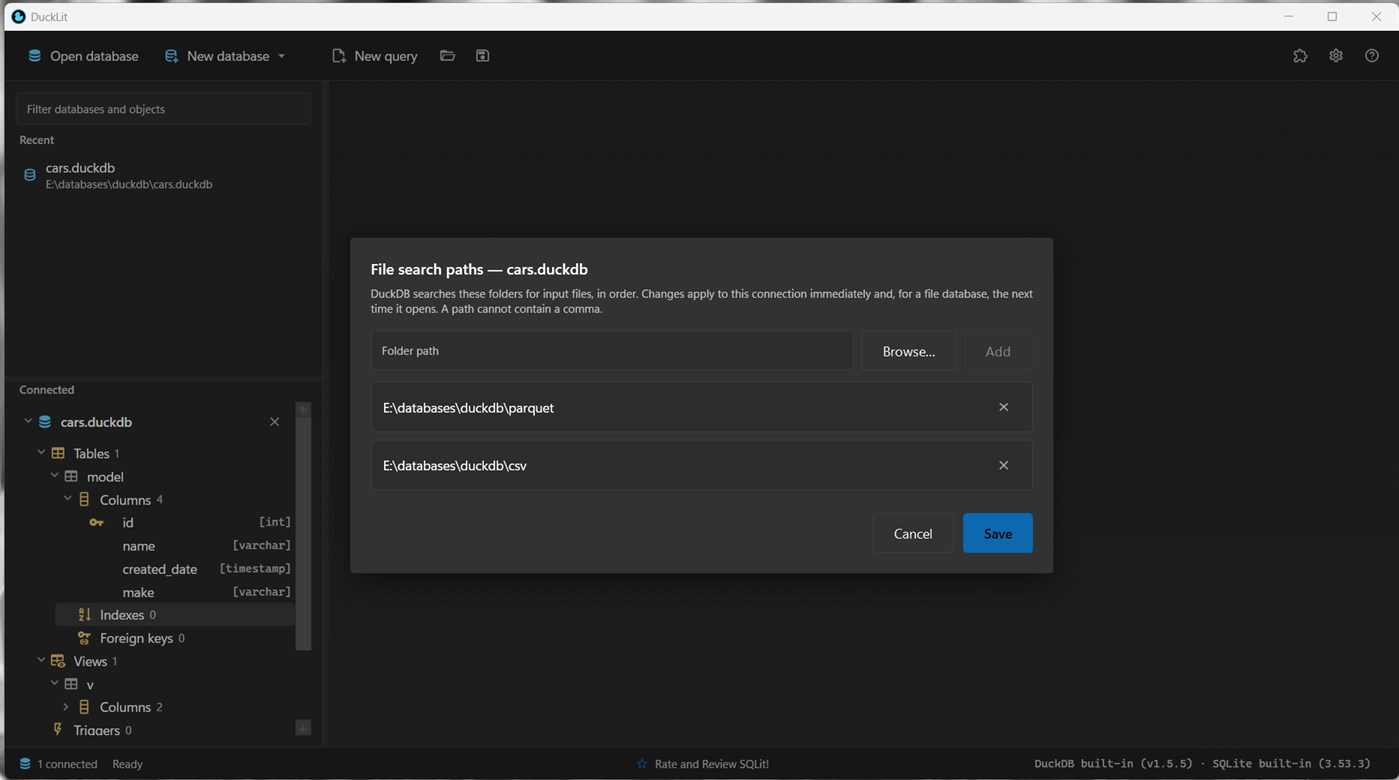Collapse the model Columns node
This screenshot has width=1399, height=780.
click(67, 499)
